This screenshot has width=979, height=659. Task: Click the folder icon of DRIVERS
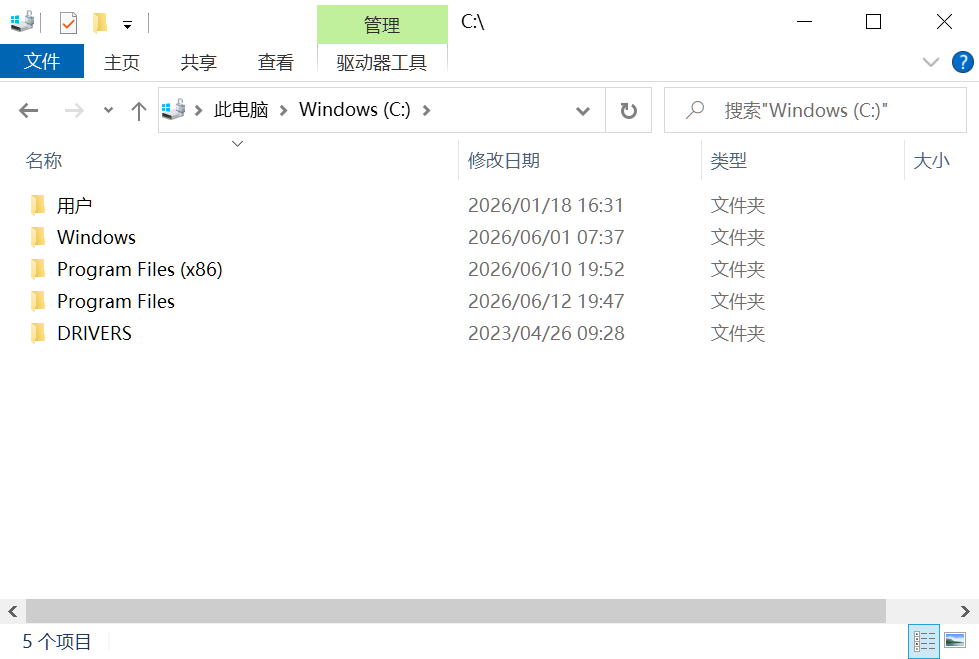[x=38, y=332]
